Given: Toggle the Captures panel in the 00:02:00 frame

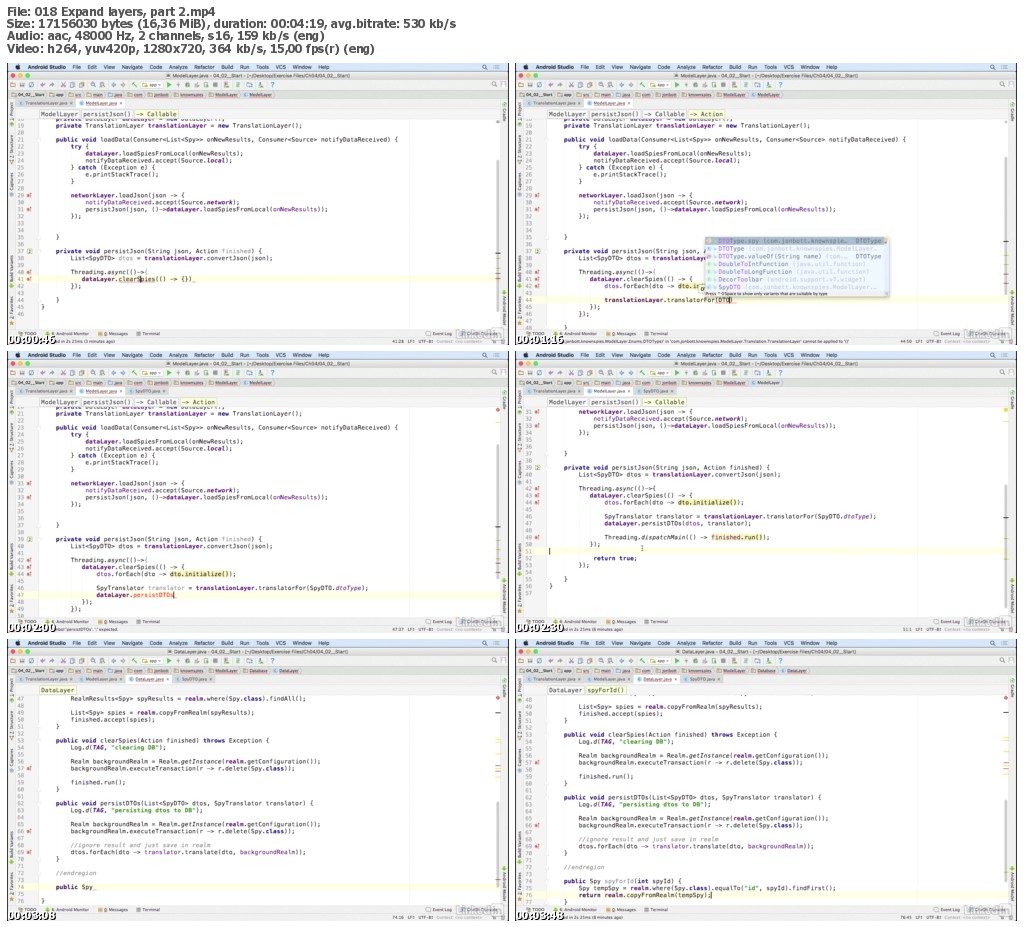Looking at the screenshot, I should tap(12, 471).
